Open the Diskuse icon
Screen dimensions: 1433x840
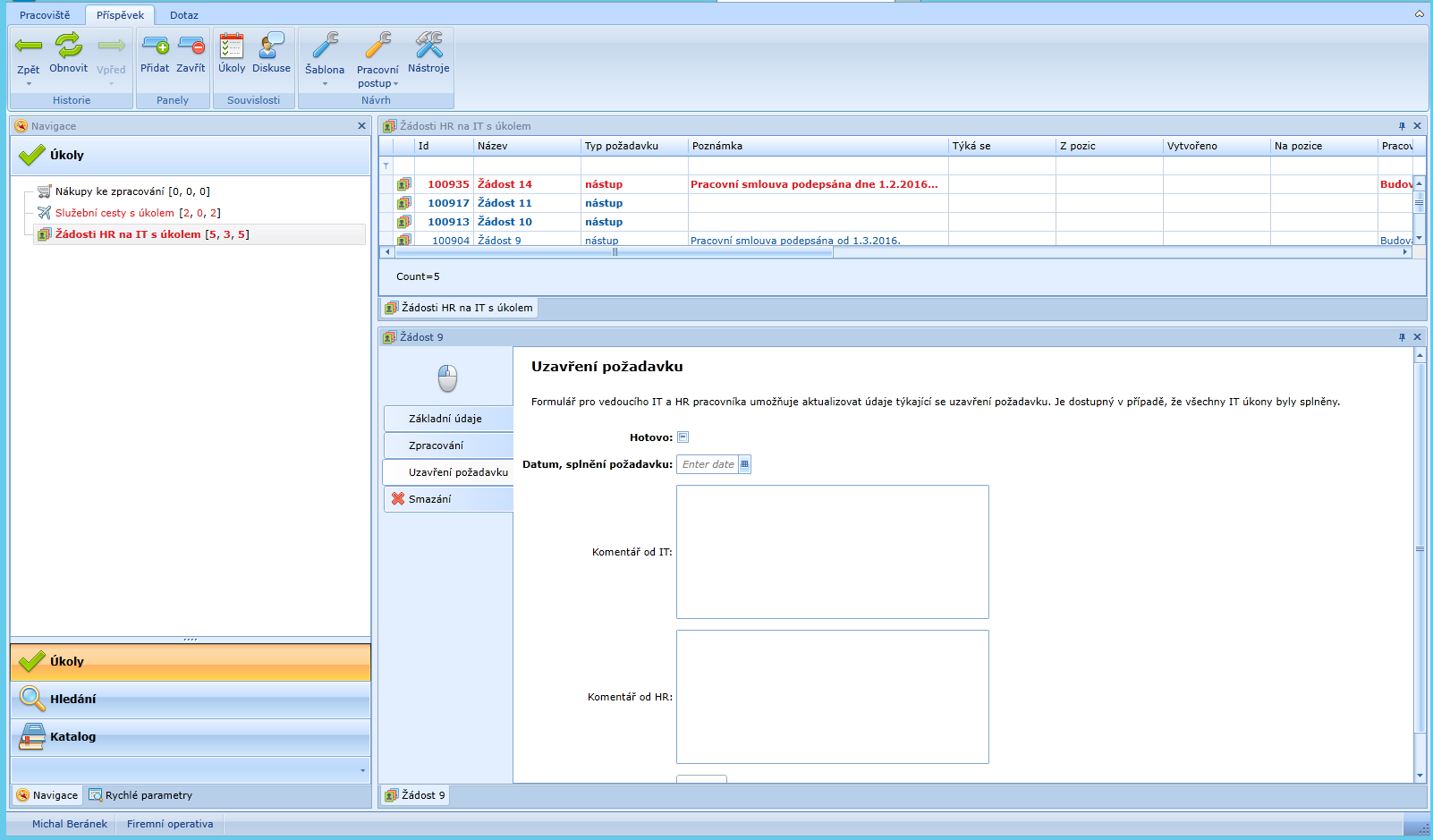click(271, 46)
